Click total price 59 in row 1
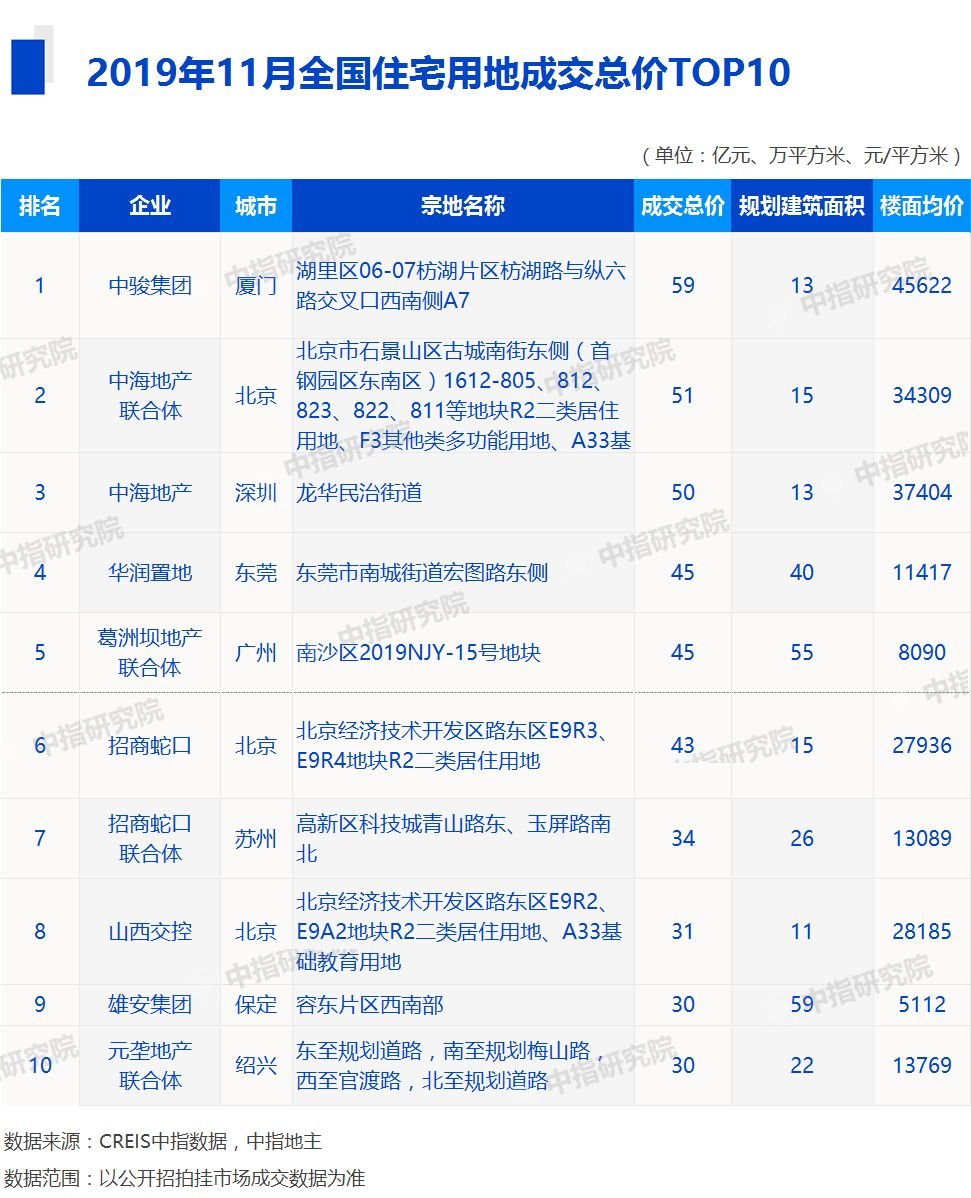Screen dimensions: 971x1198 [x=682, y=286]
